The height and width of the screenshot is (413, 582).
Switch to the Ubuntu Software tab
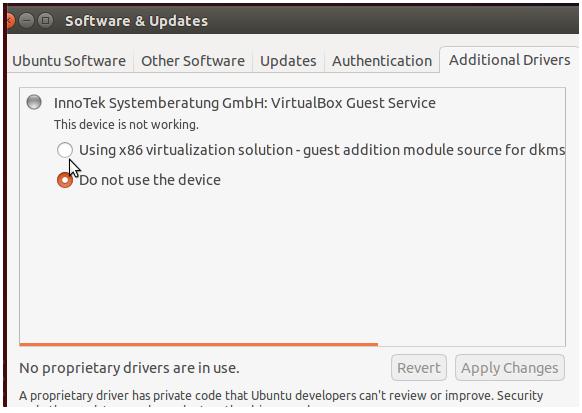click(69, 61)
